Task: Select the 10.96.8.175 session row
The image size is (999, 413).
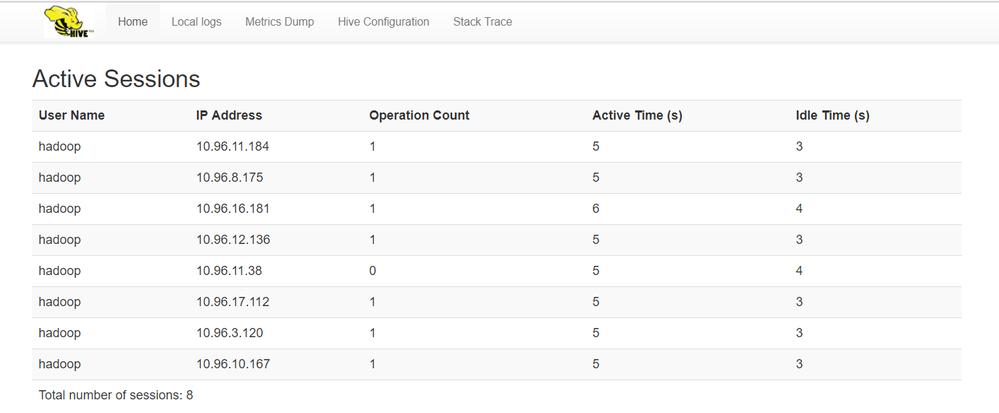Action: pos(229,178)
